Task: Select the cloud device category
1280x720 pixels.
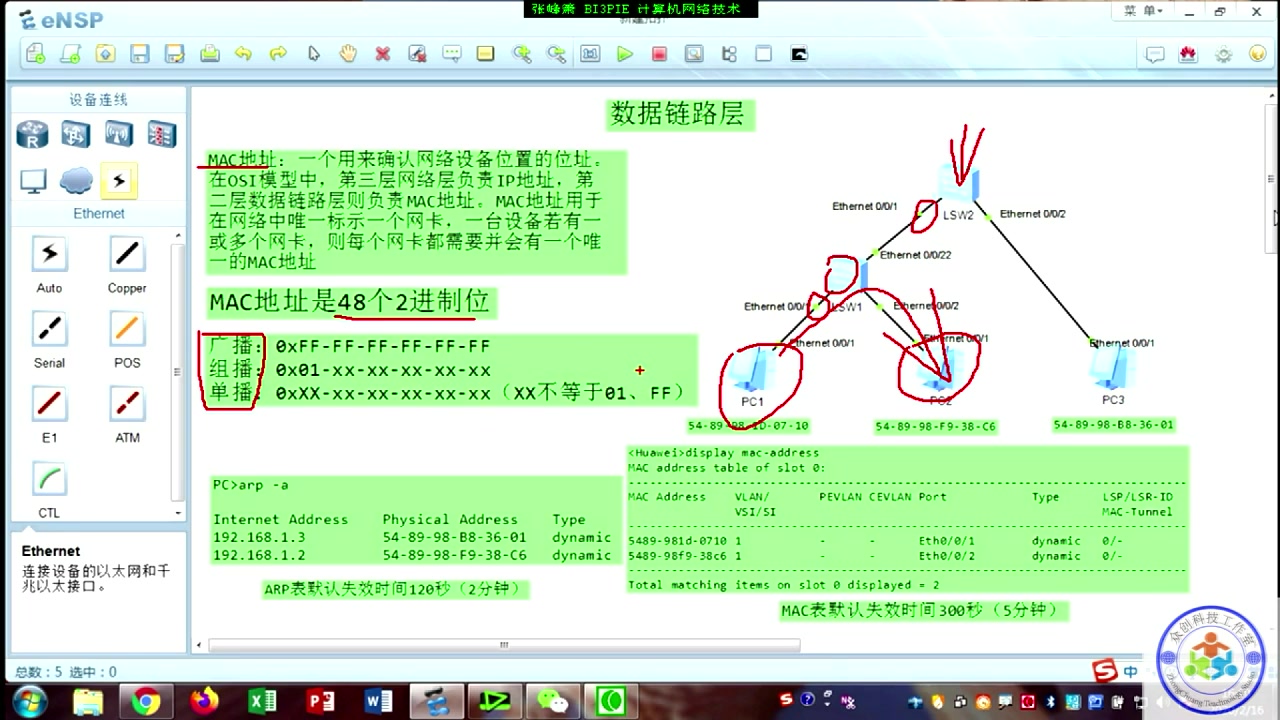Action: tap(76, 181)
